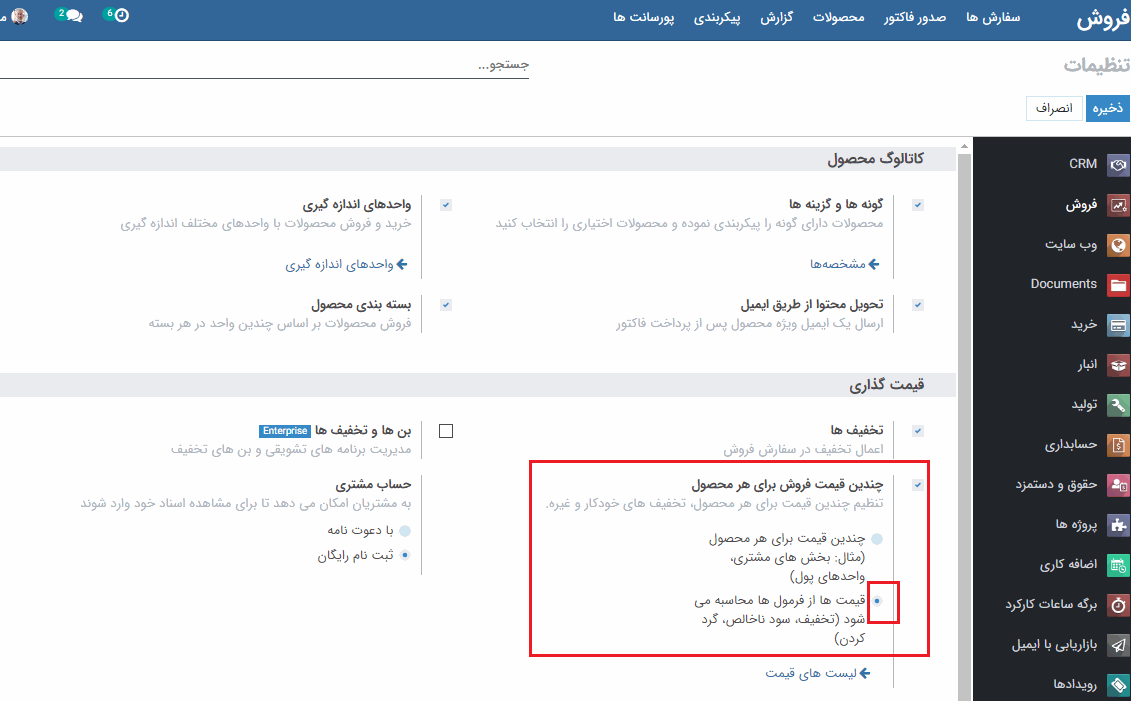
Task: Toggle چندین قیمت فروش برای هر محصول checkbox
Action: [917, 485]
